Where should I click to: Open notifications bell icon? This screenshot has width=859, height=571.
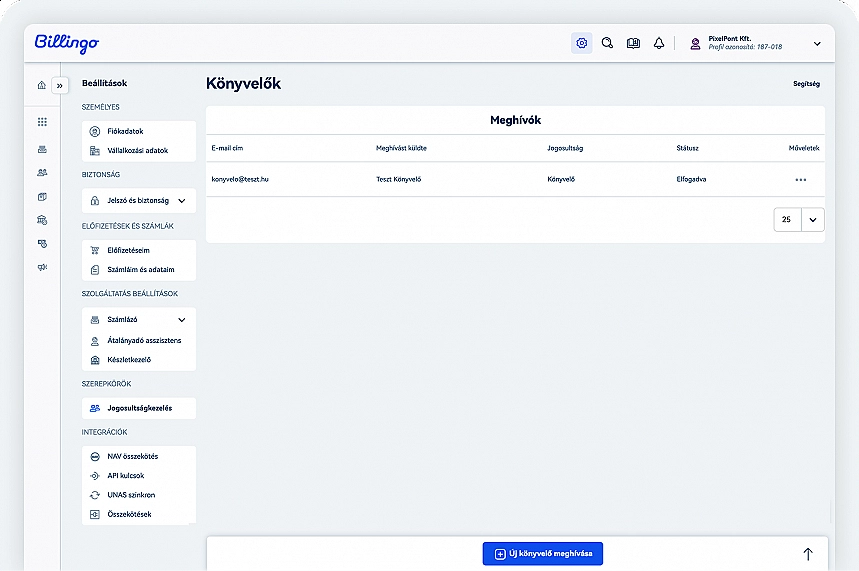[659, 43]
